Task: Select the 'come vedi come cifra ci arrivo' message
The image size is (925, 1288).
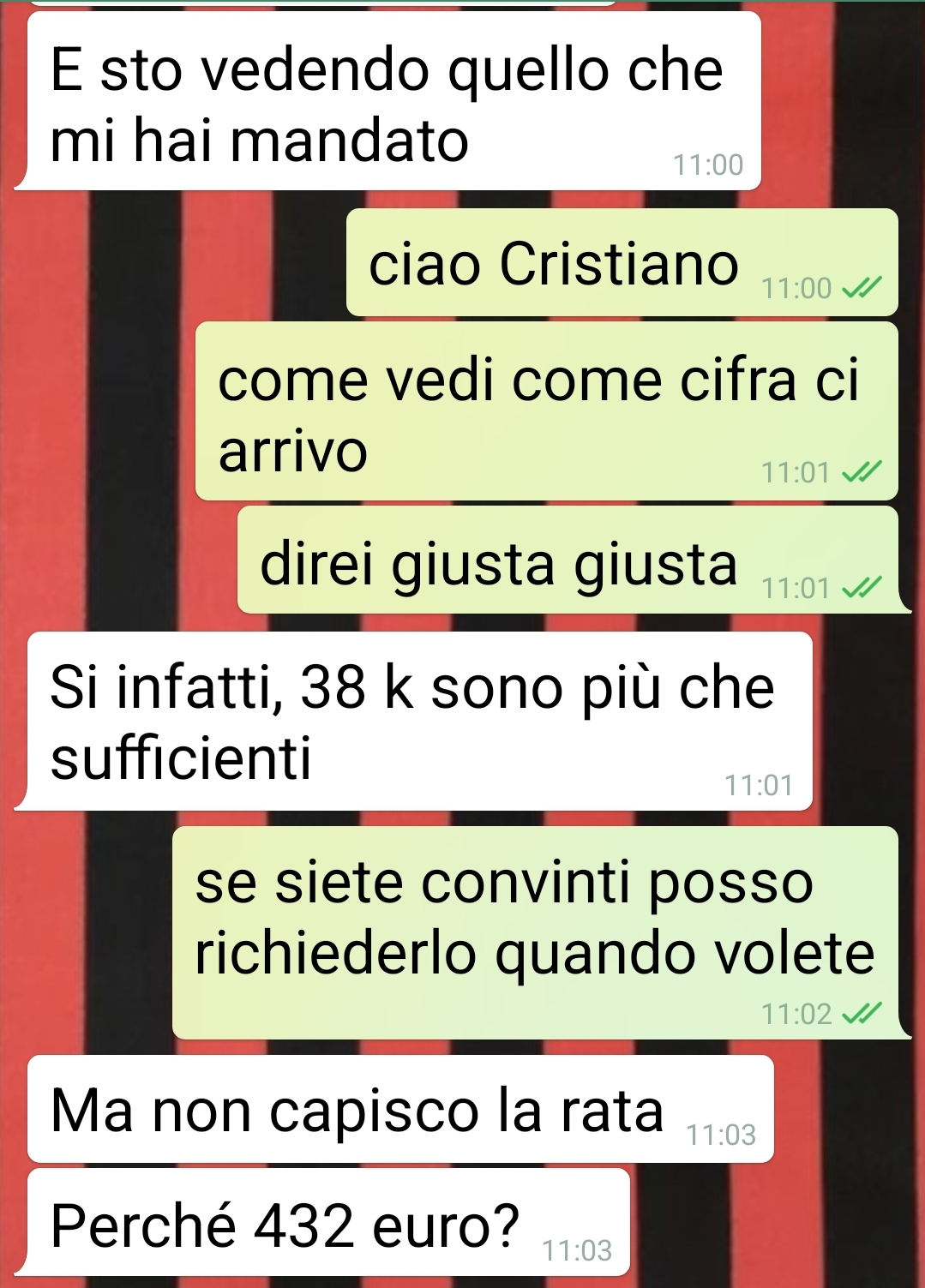Action: [547, 411]
